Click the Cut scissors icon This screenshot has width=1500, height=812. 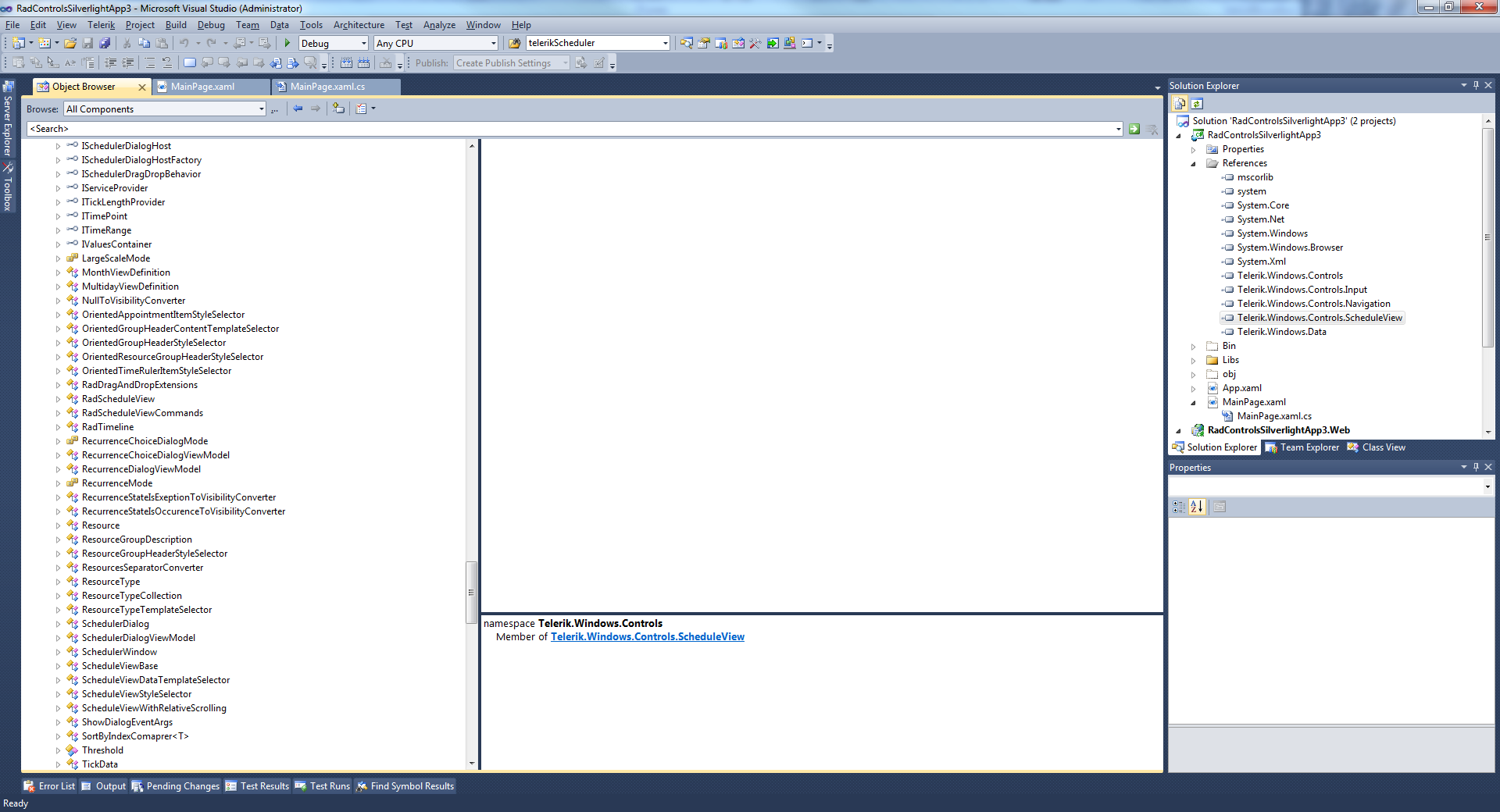[x=127, y=44]
